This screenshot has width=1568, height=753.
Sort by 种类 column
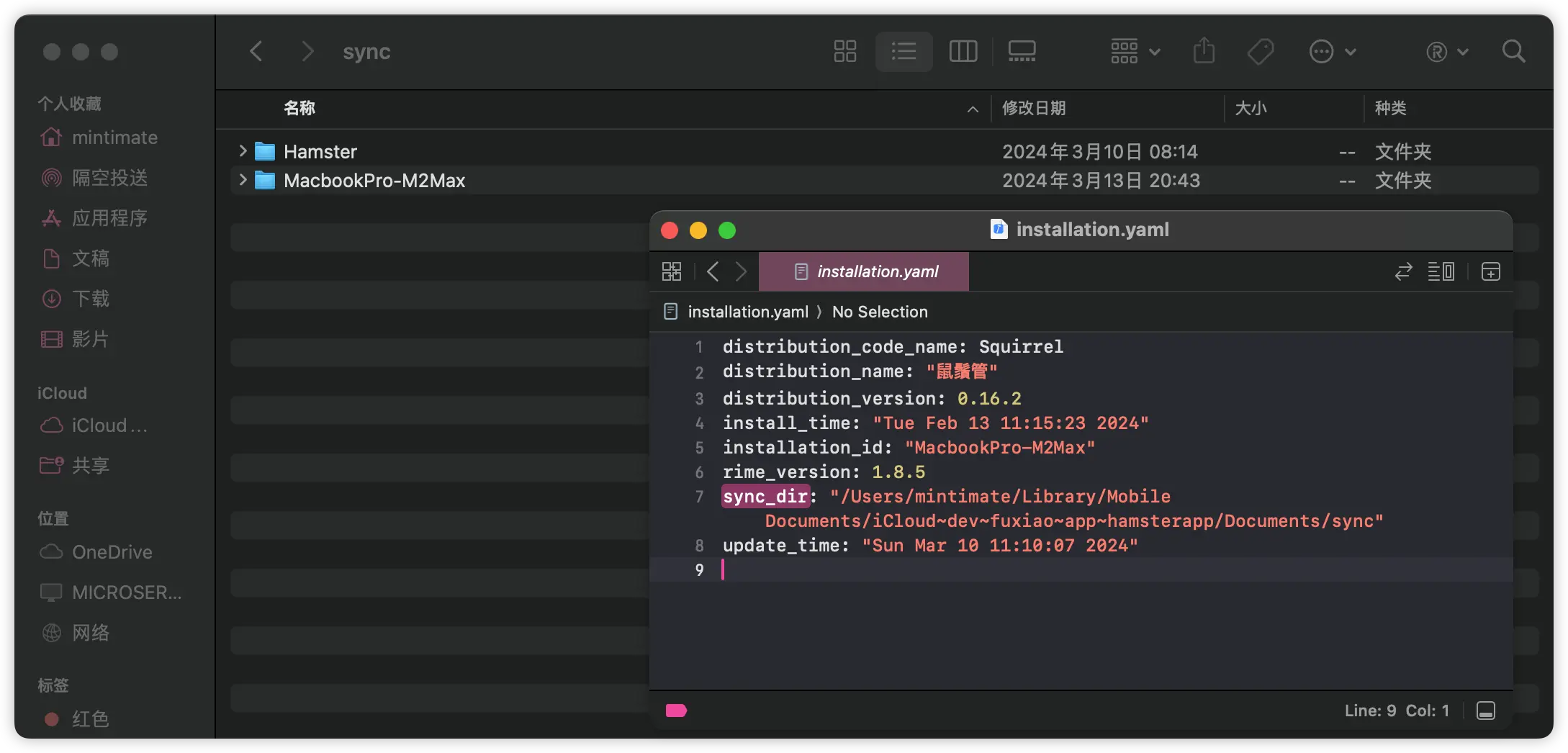coord(1391,108)
